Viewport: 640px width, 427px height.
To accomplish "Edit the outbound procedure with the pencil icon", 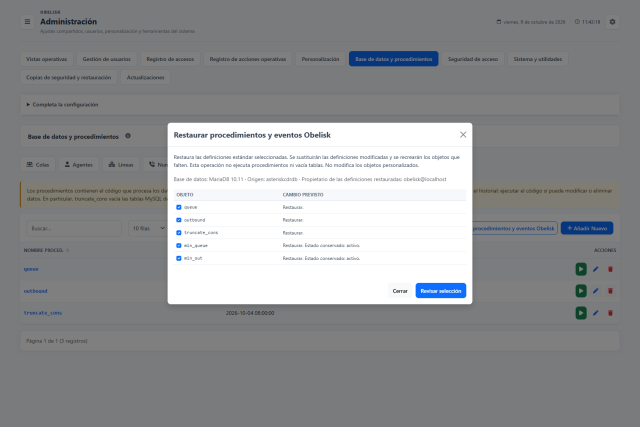I will click(596, 291).
